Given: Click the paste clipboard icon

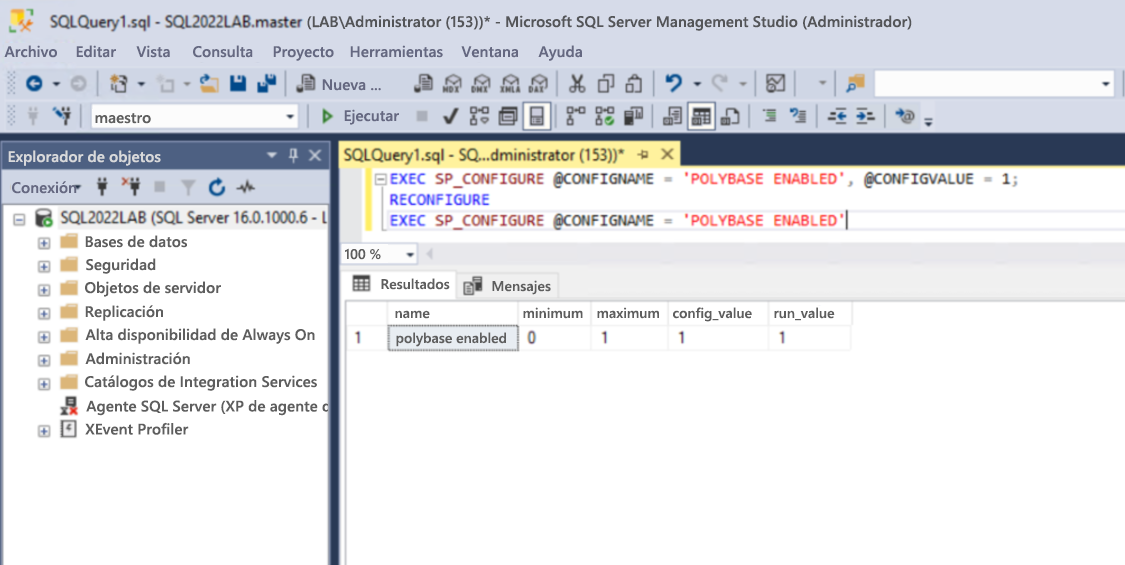Looking at the screenshot, I should click(x=634, y=84).
